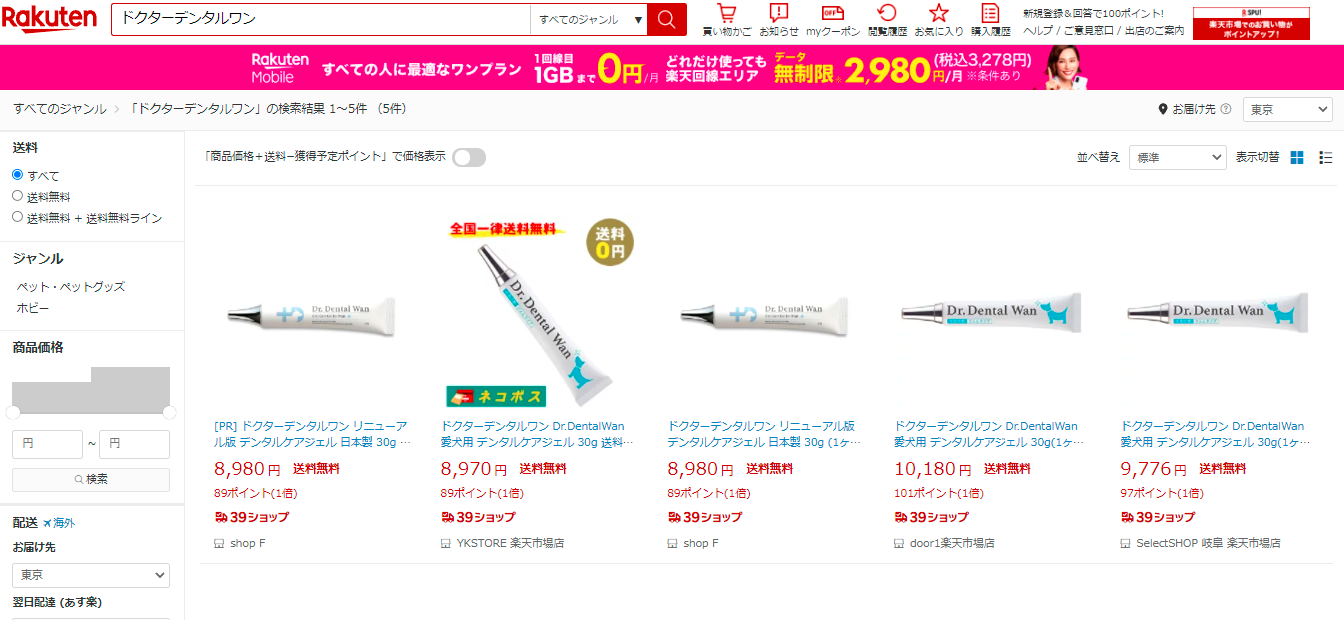Open the myクーポン coupon icon
1344x620 pixels.
[x=833, y=14]
